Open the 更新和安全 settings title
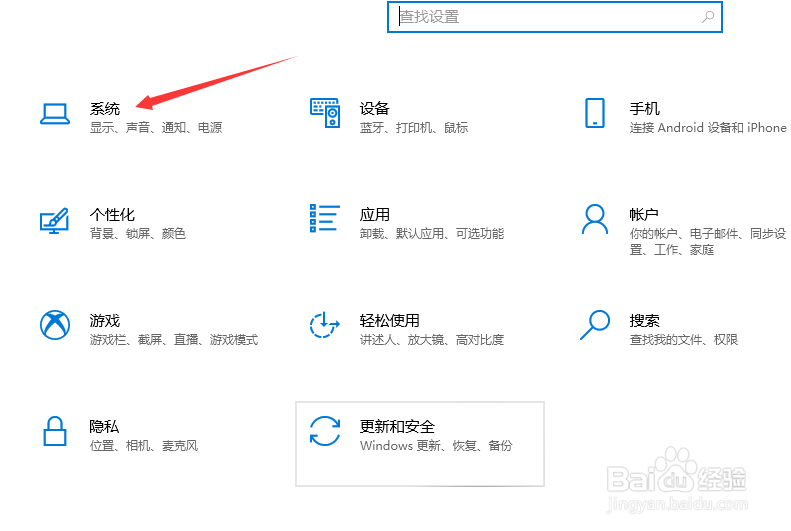 (x=397, y=427)
